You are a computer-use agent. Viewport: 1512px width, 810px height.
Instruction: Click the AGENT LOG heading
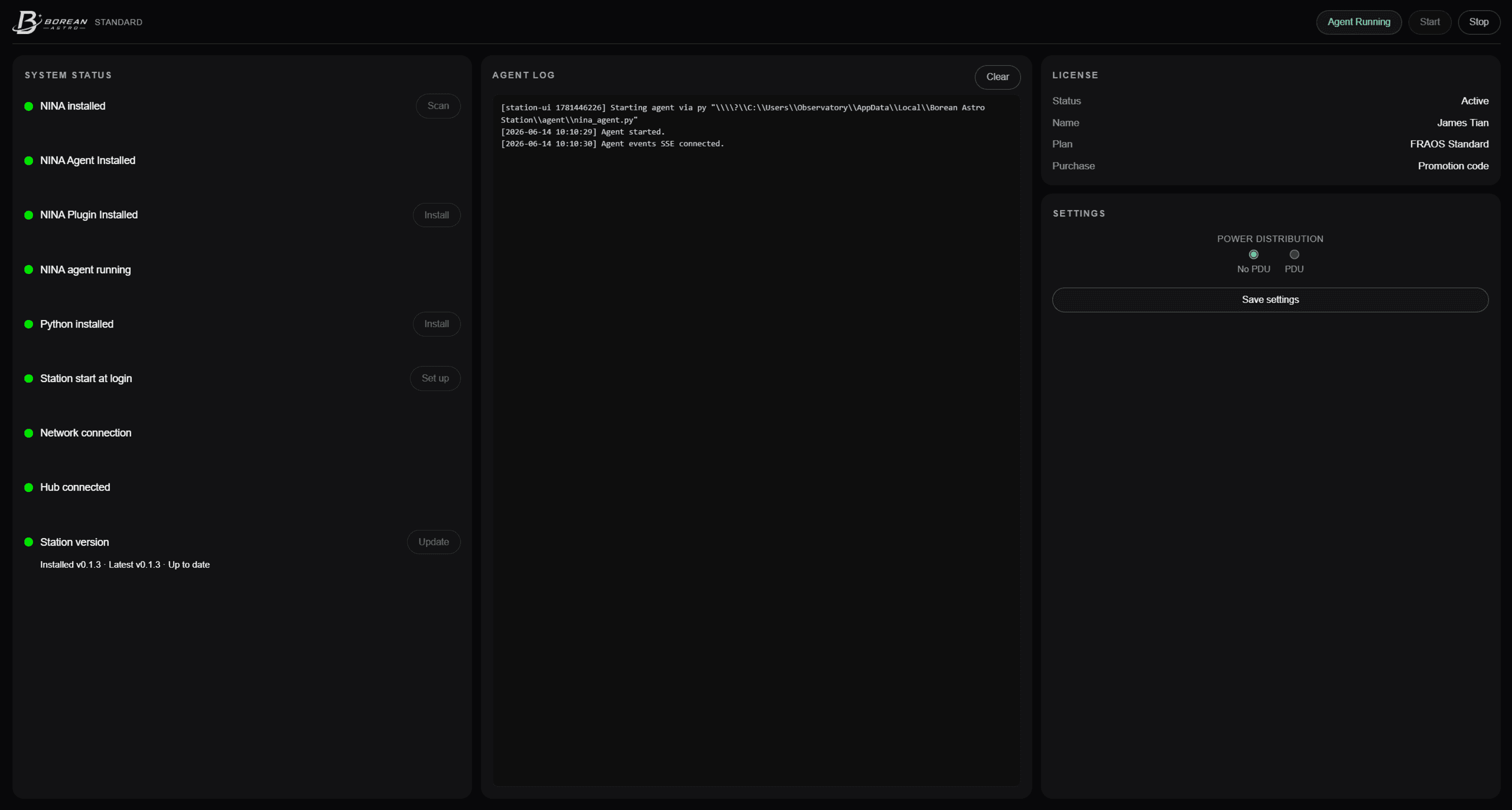pyautogui.click(x=523, y=75)
